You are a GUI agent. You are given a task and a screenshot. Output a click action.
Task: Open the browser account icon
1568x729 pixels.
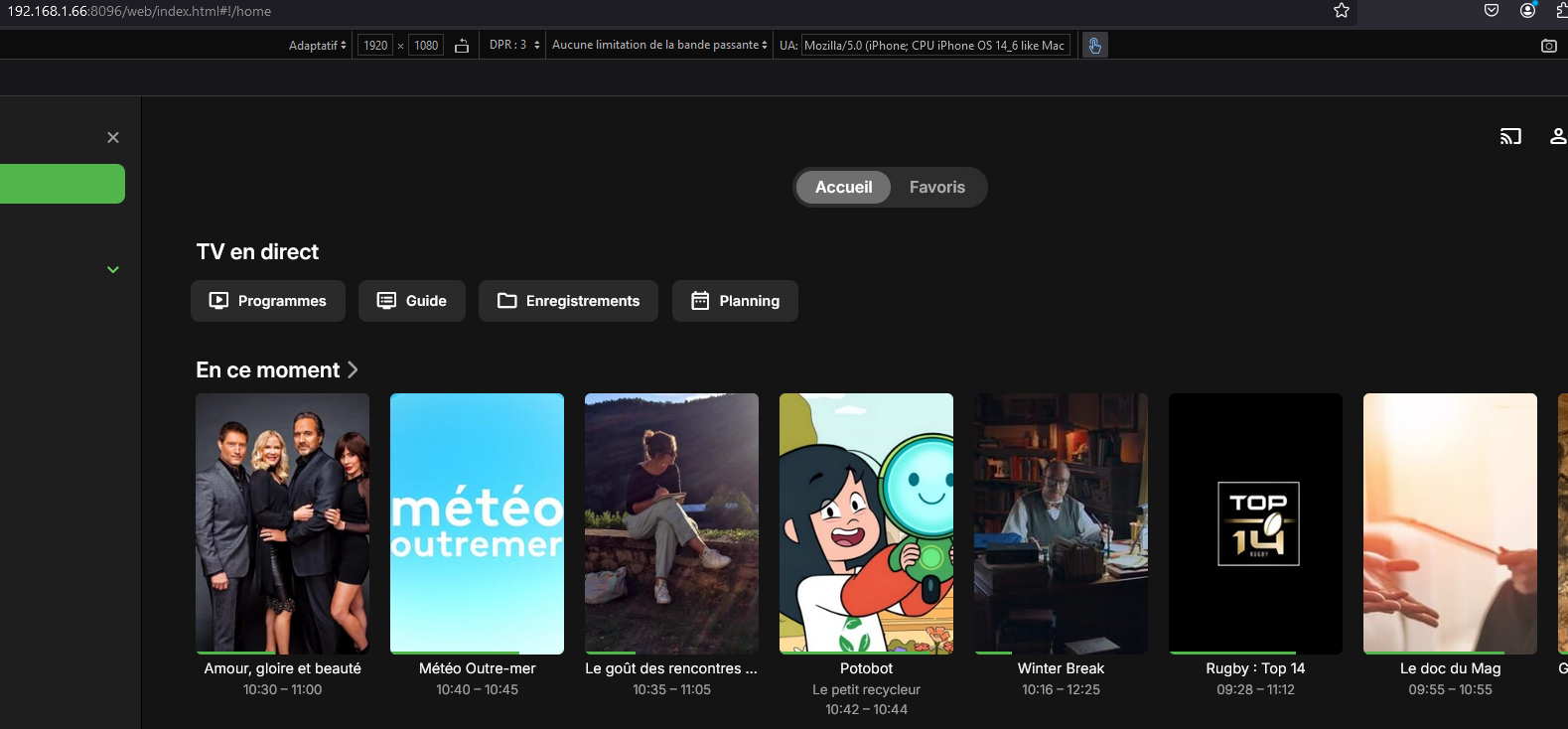[1527, 11]
